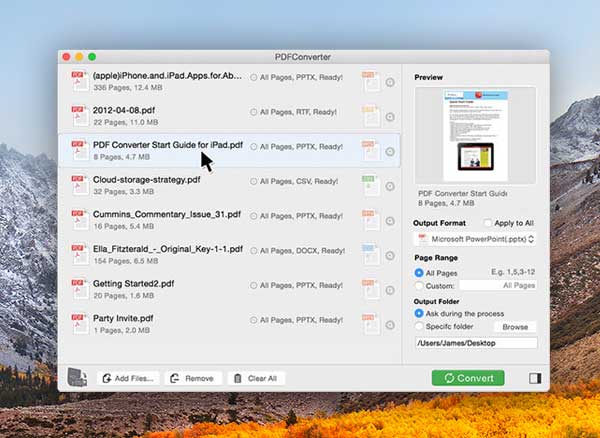Click PPTX output icon for Party Invite.pdf
This screenshot has width=600, height=438.
pyautogui.click(x=371, y=324)
